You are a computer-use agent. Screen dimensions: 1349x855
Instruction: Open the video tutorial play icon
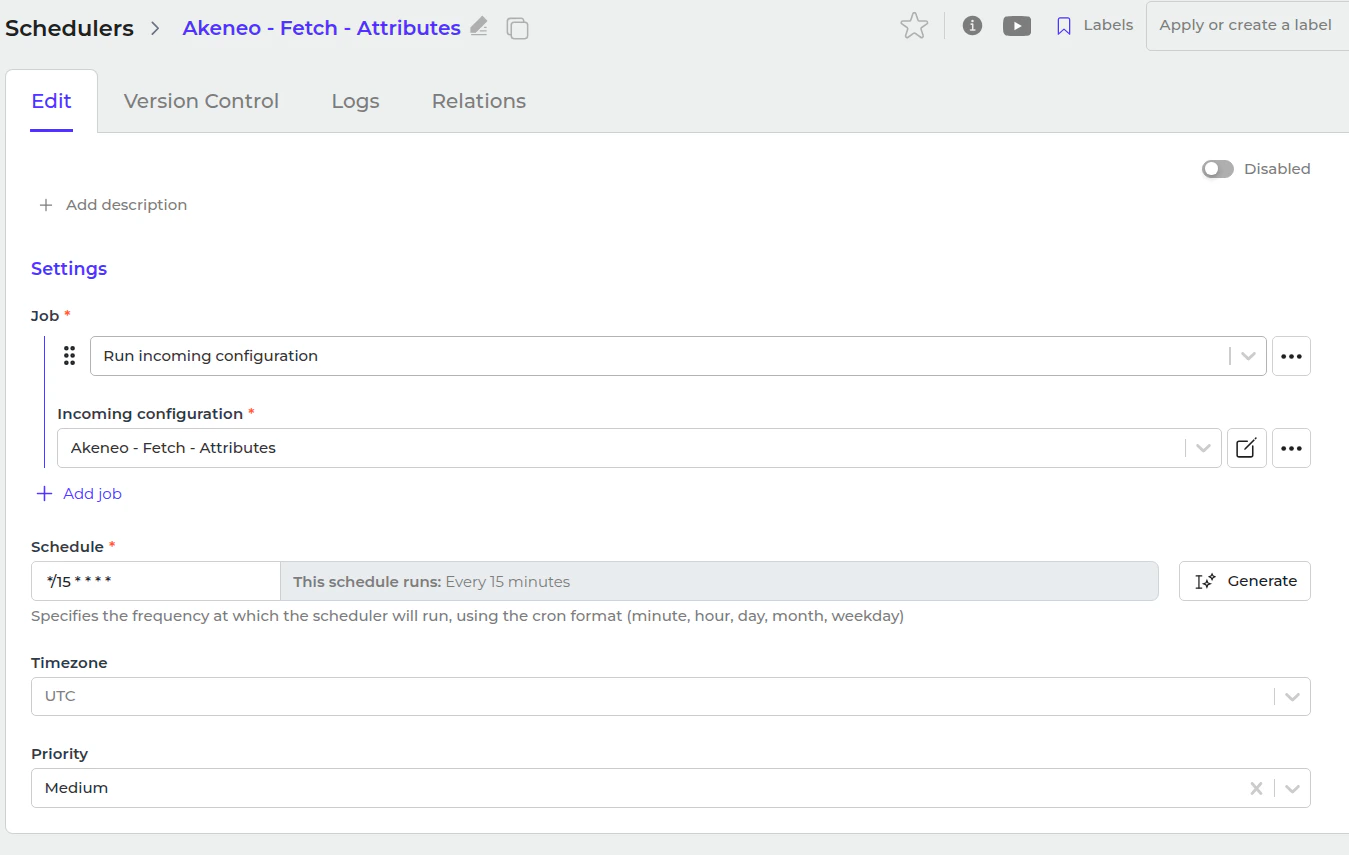click(1017, 26)
